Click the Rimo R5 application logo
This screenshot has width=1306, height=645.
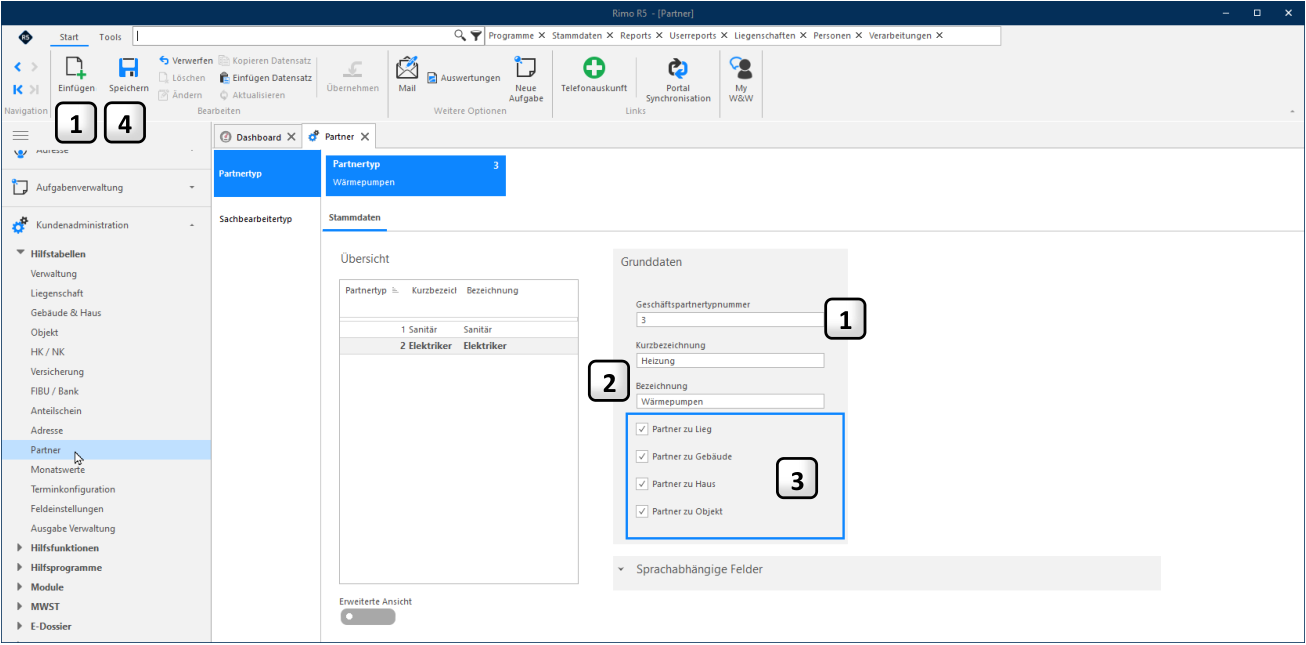[26, 37]
